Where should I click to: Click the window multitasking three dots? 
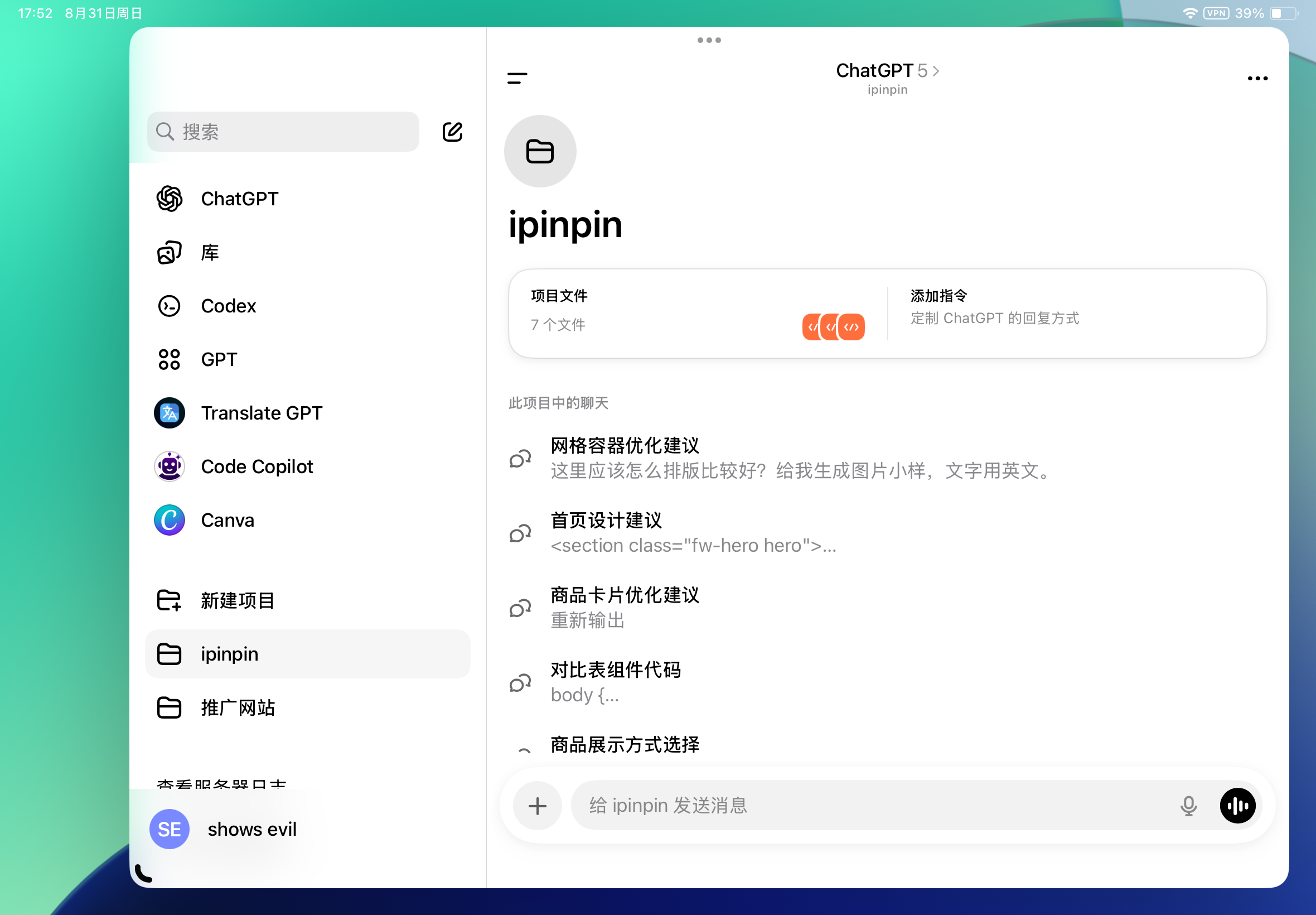coord(709,40)
